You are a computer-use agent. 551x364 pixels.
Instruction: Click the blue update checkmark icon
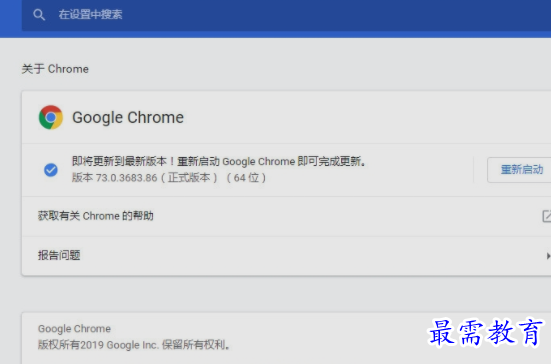pos(51,170)
